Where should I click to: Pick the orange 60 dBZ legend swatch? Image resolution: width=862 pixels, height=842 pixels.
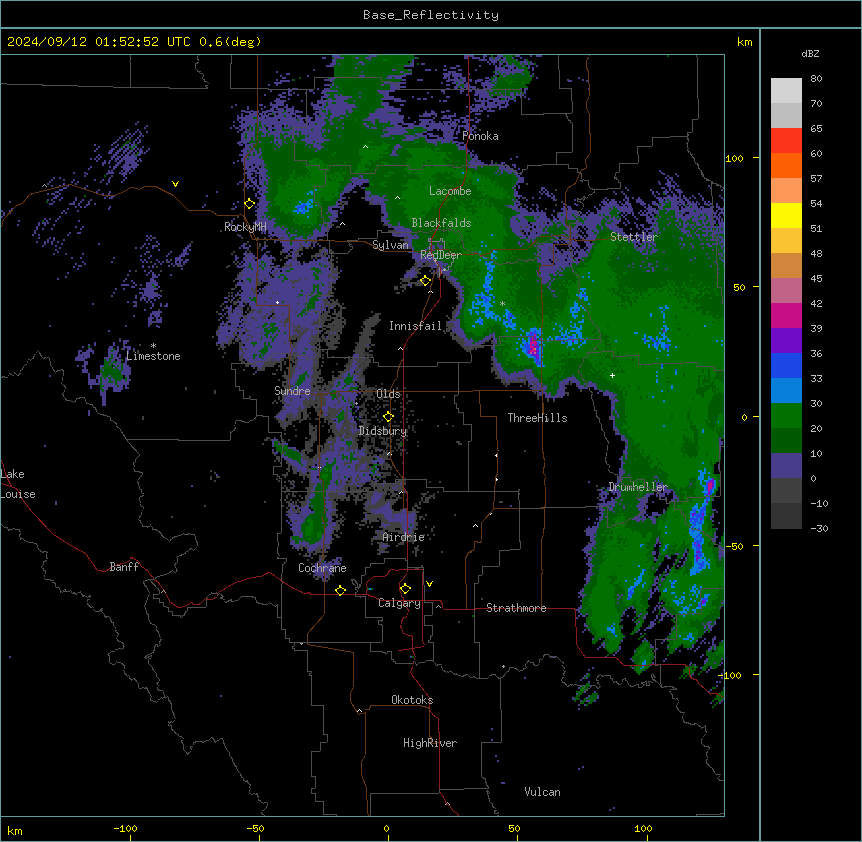click(x=786, y=165)
